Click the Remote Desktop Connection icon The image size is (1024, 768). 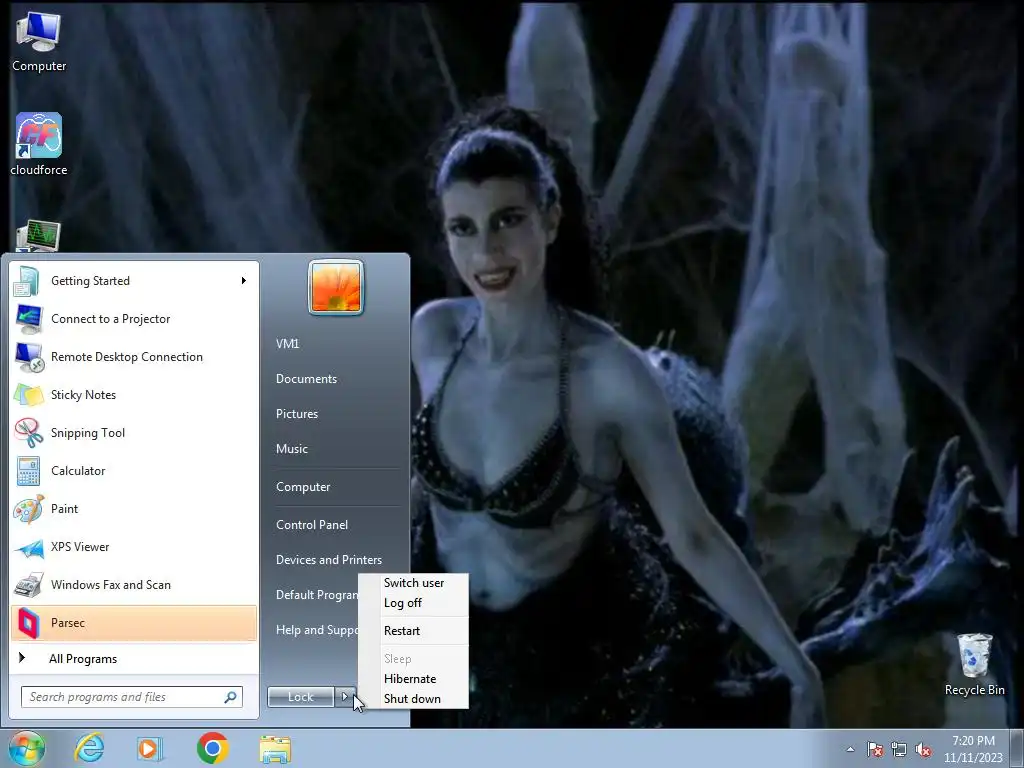tap(28, 357)
